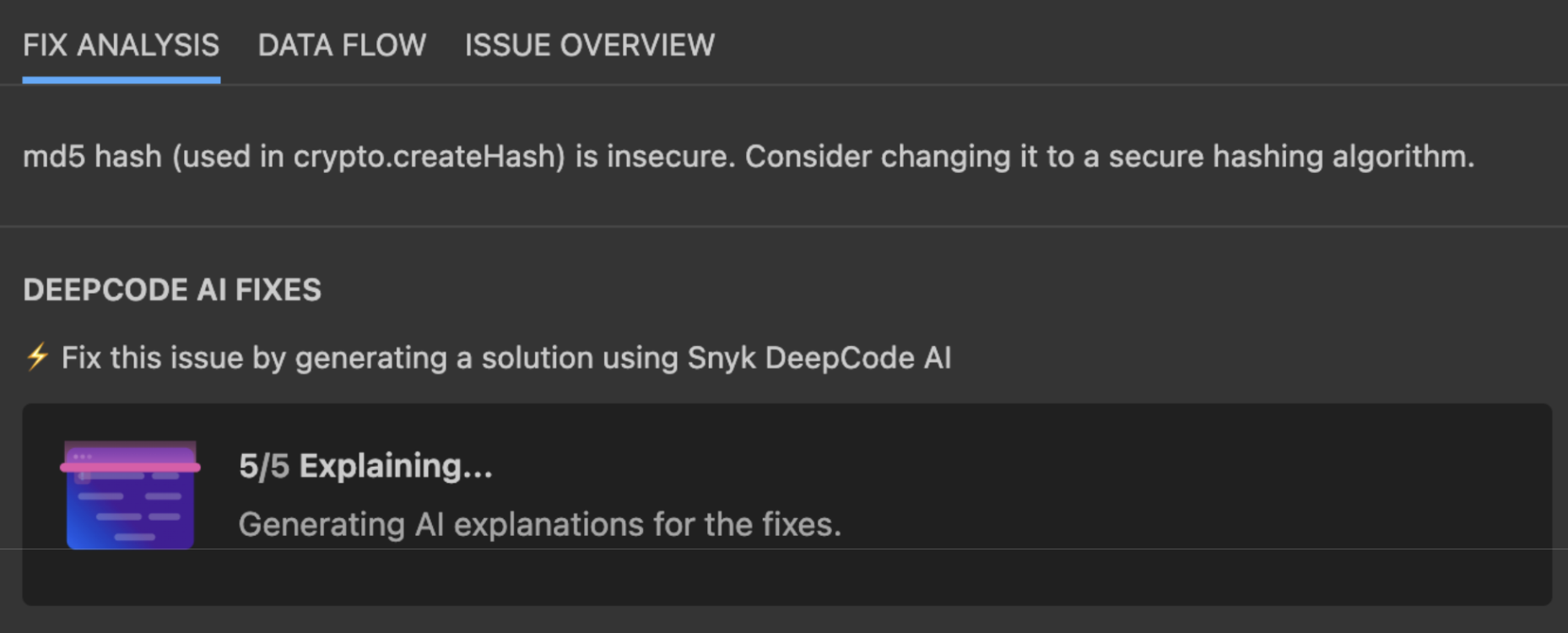Viewport: 1568px width, 633px height.
Task: Click the lightning bolt icon next to fix text
Action: tap(37, 357)
